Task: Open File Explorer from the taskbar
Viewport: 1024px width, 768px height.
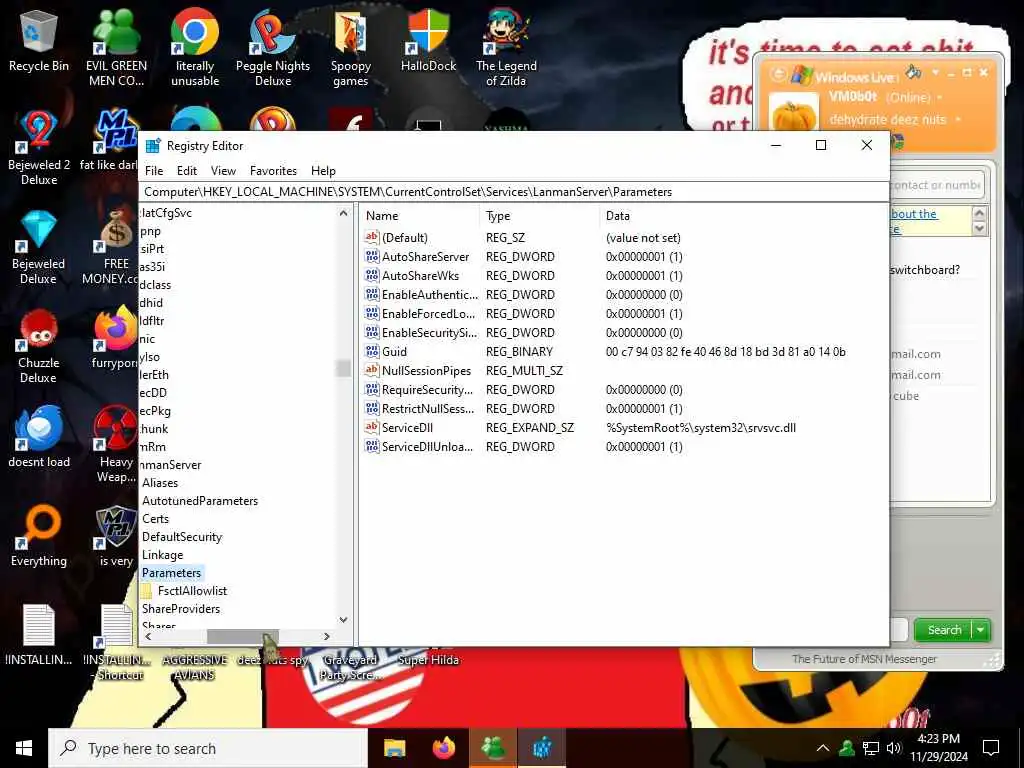Action: [394, 748]
